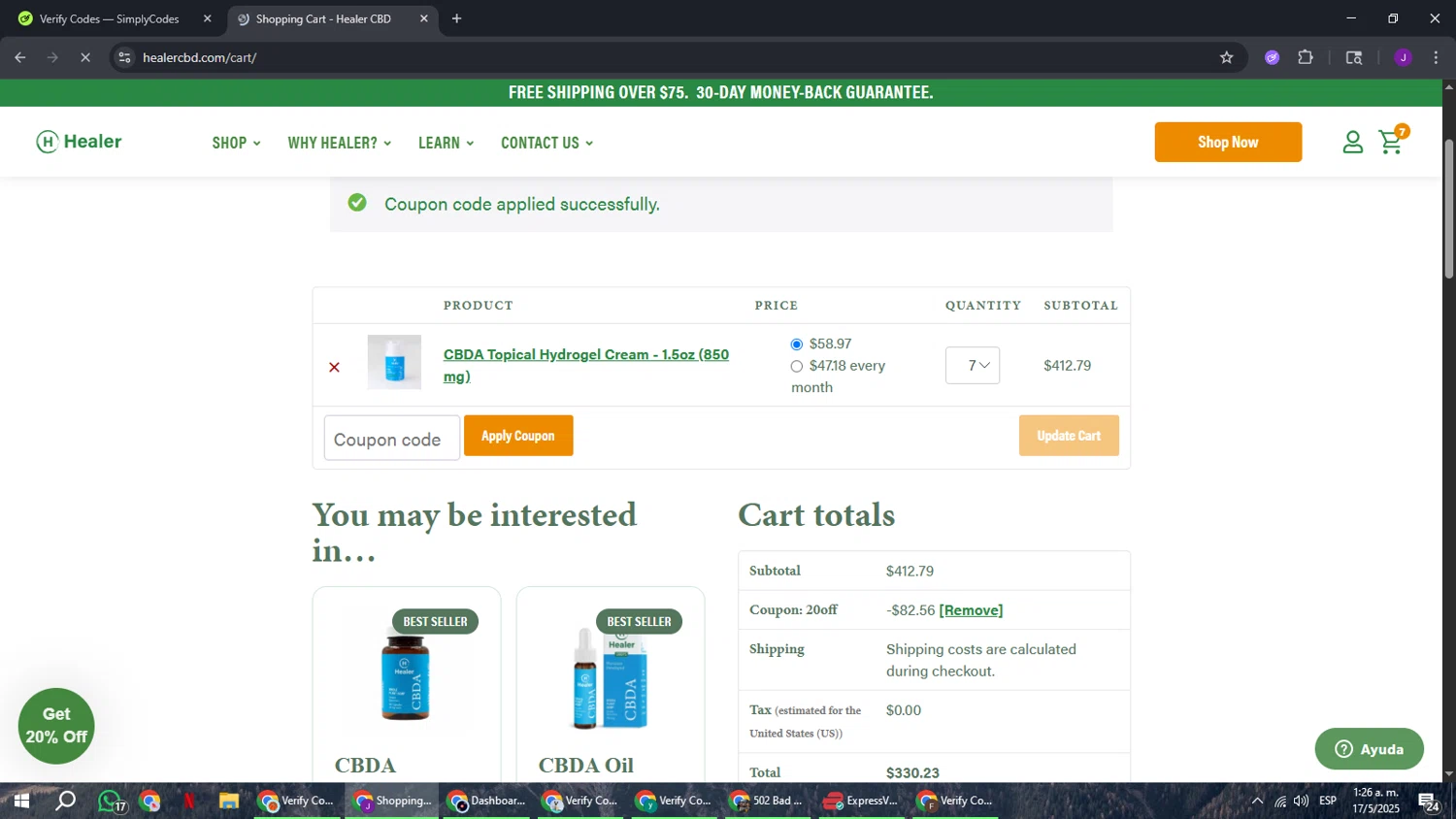This screenshot has width=1456, height=819.
Task: Close the Verify Codes — SimplyCodes tab
Action: 207,18
